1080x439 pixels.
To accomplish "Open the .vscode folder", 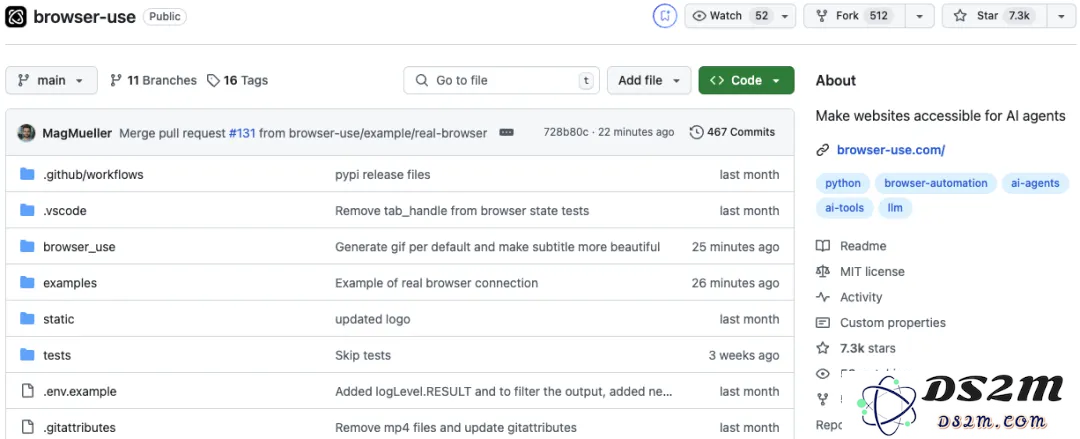I will pyautogui.click(x=65, y=211).
